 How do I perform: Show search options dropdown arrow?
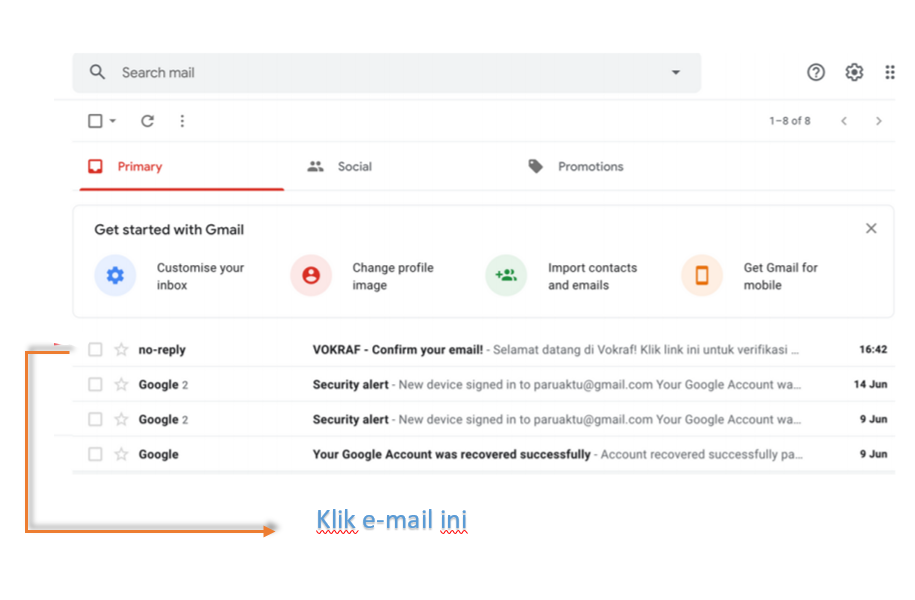676,72
